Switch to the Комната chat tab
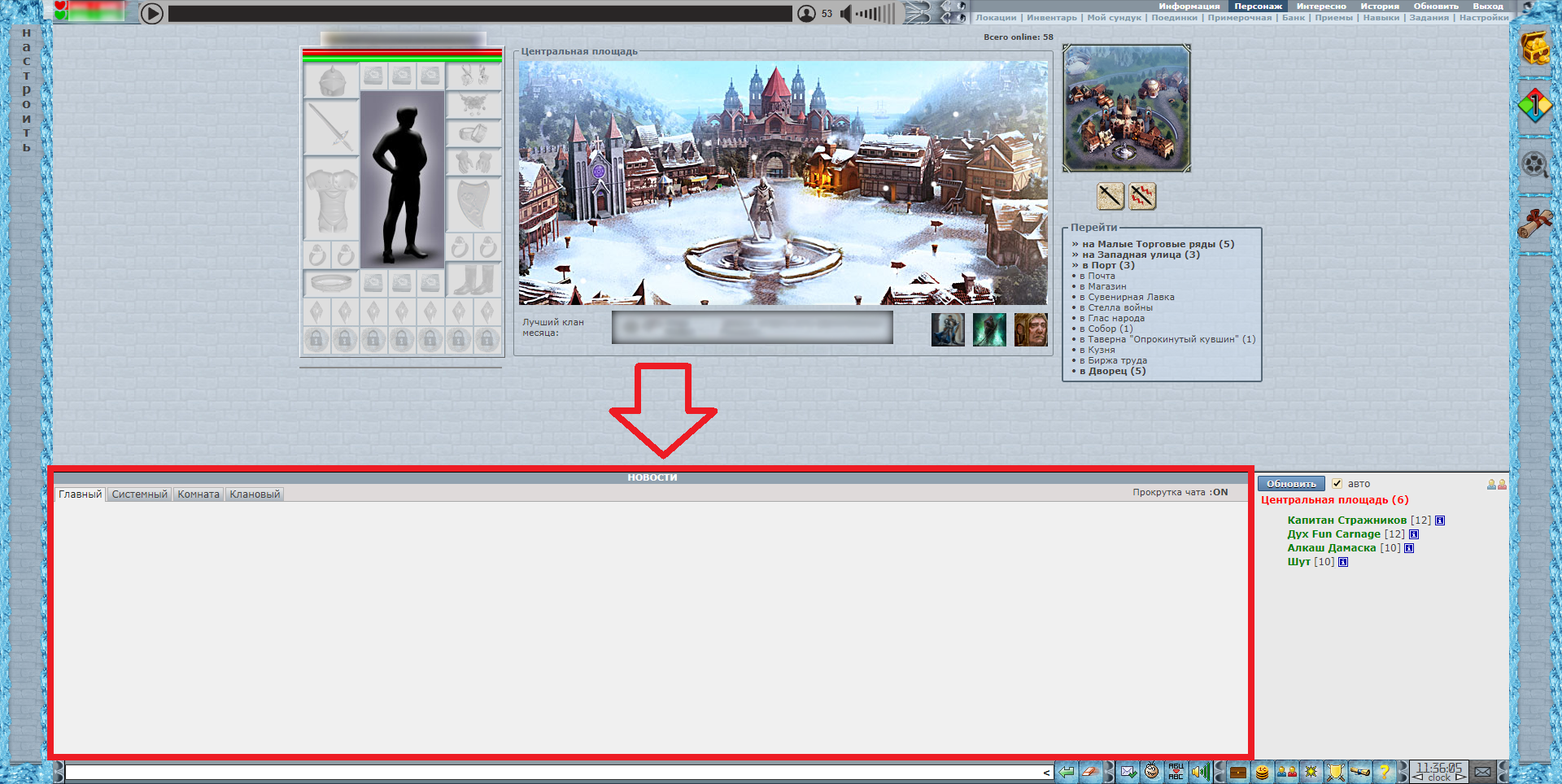 pyautogui.click(x=199, y=494)
